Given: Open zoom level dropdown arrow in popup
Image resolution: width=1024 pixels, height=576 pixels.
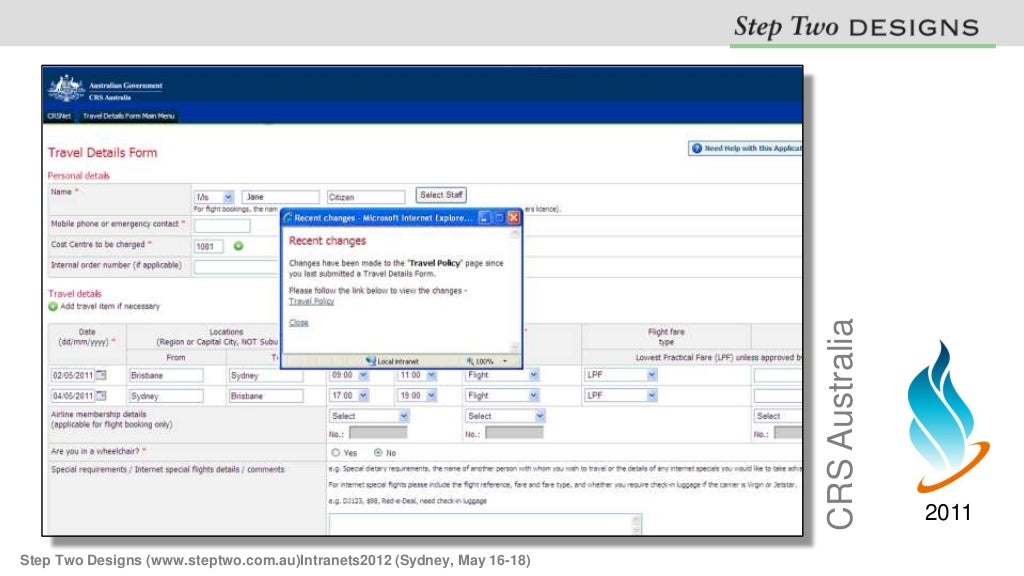Looking at the screenshot, I should click(505, 361).
